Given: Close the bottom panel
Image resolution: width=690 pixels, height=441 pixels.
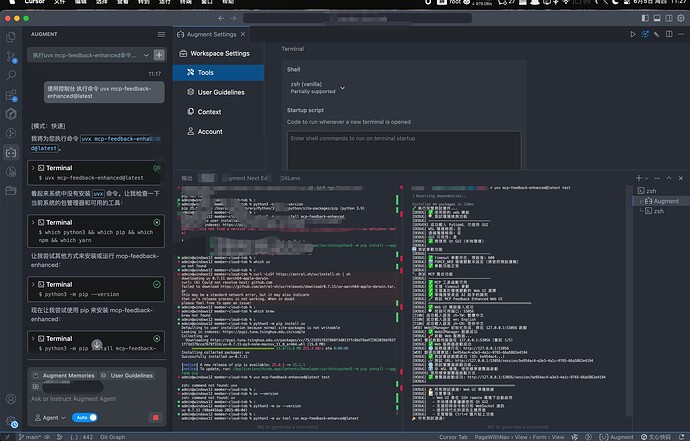Looking at the screenshot, I should coord(681,178).
